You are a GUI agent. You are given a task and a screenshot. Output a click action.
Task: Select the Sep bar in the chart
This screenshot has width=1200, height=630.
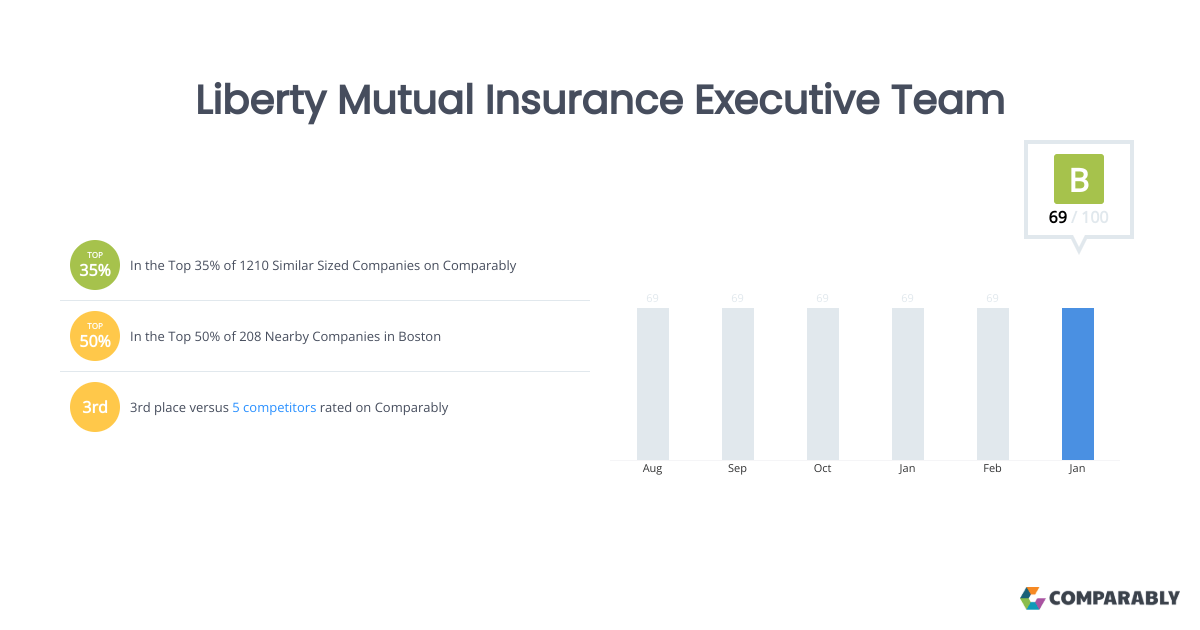pos(737,383)
